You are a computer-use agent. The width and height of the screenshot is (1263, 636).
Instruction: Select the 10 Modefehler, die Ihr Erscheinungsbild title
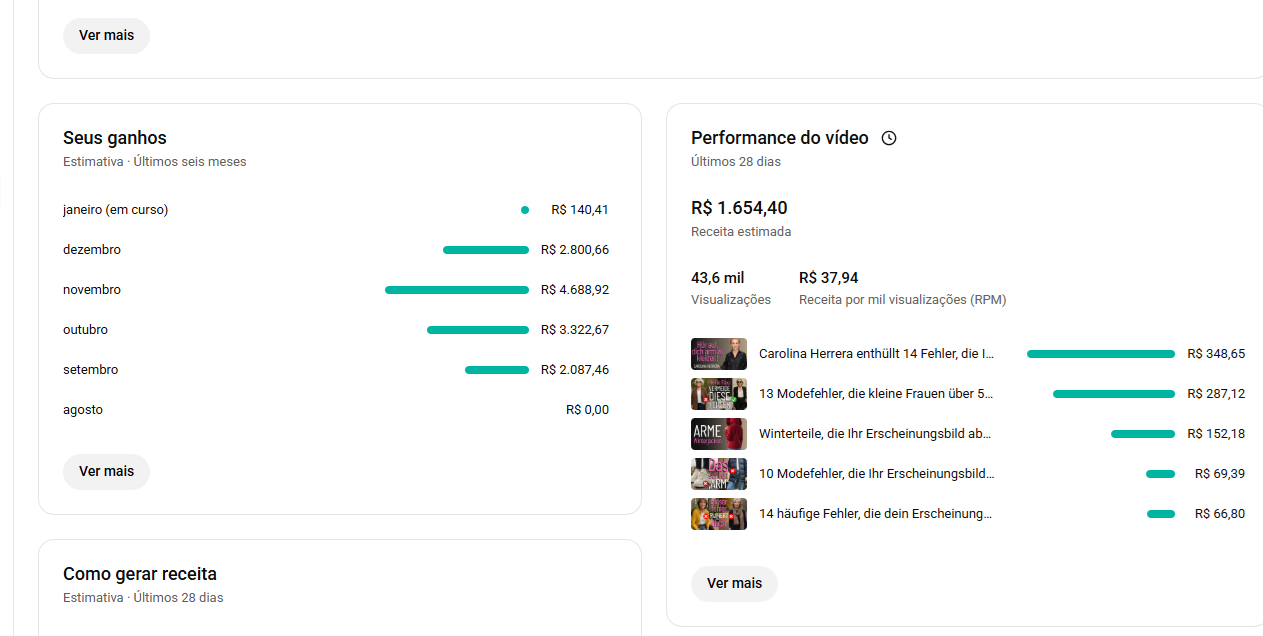point(876,474)
